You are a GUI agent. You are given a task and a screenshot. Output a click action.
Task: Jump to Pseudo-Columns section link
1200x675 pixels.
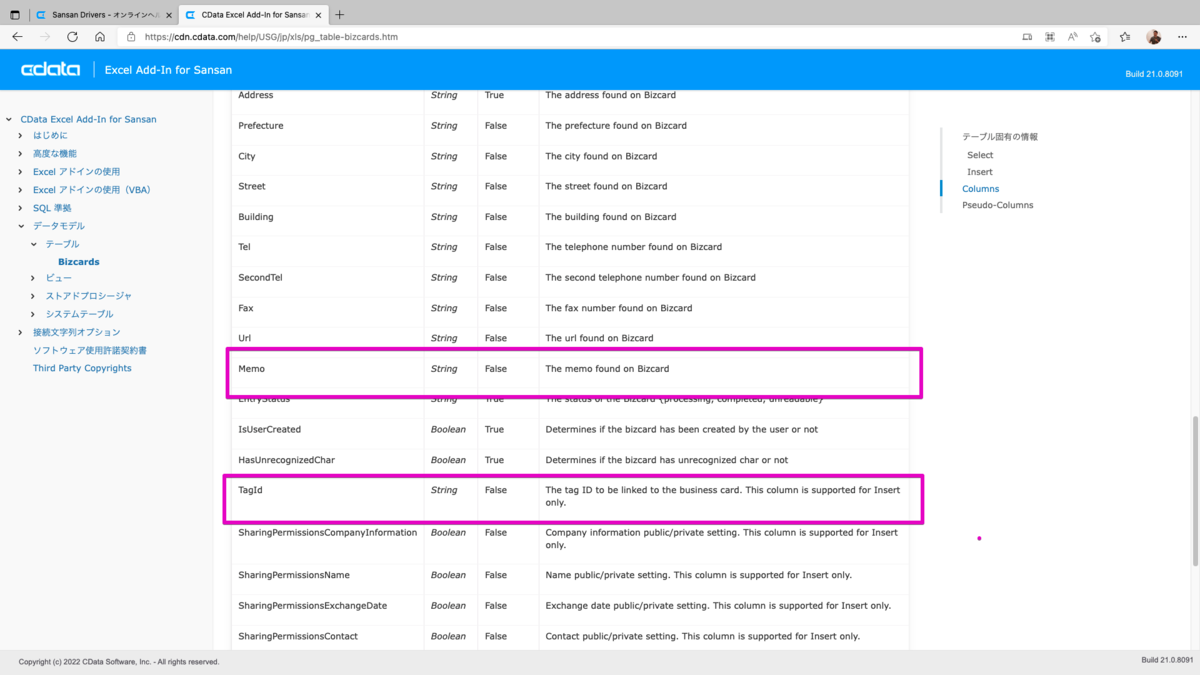[997, 205]
